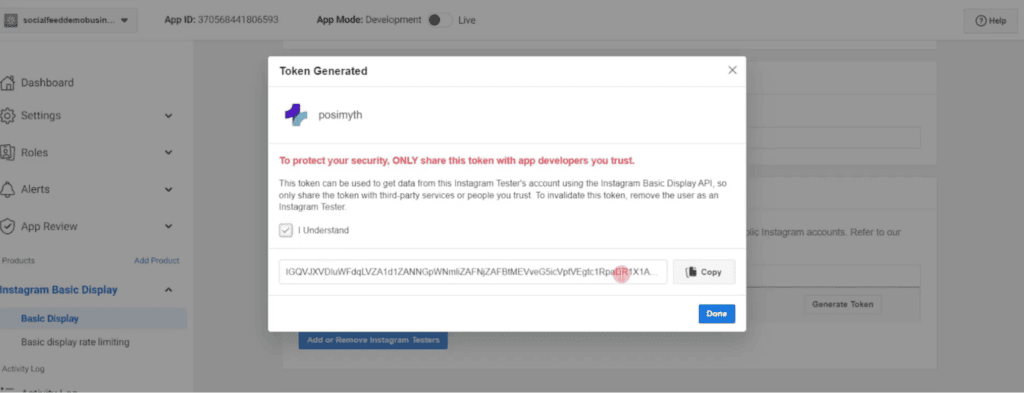This screenshot has height=393, width=1024.
Task: Expand the Roles sidebar section
Action: pyautogui.click(x=168, y=152)
